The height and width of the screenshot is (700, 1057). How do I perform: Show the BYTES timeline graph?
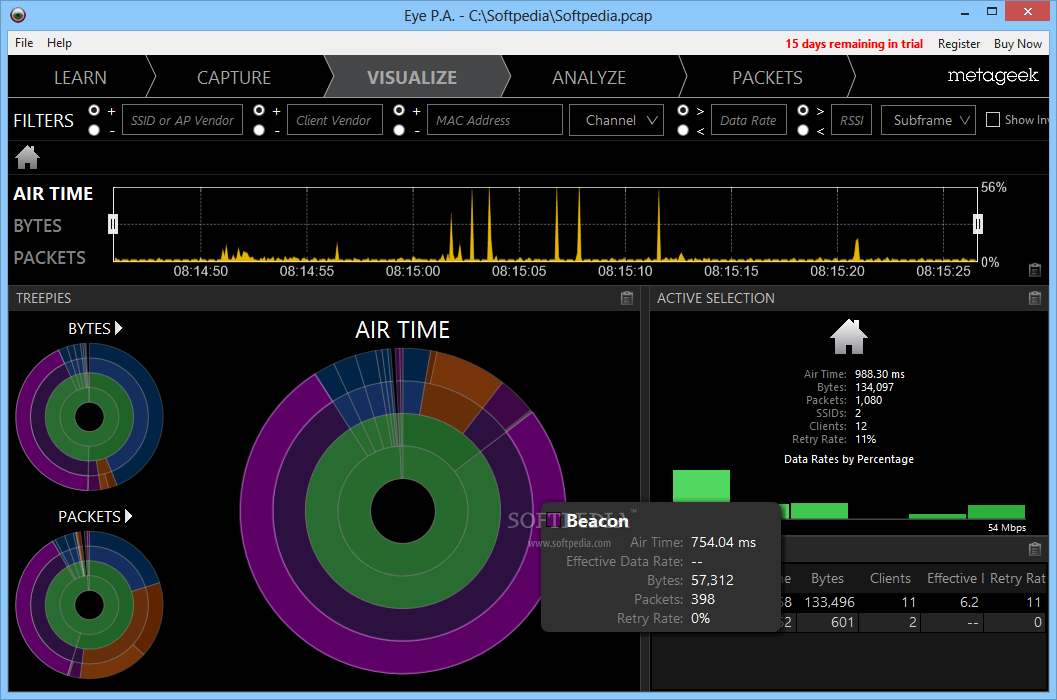click(38, 226)
